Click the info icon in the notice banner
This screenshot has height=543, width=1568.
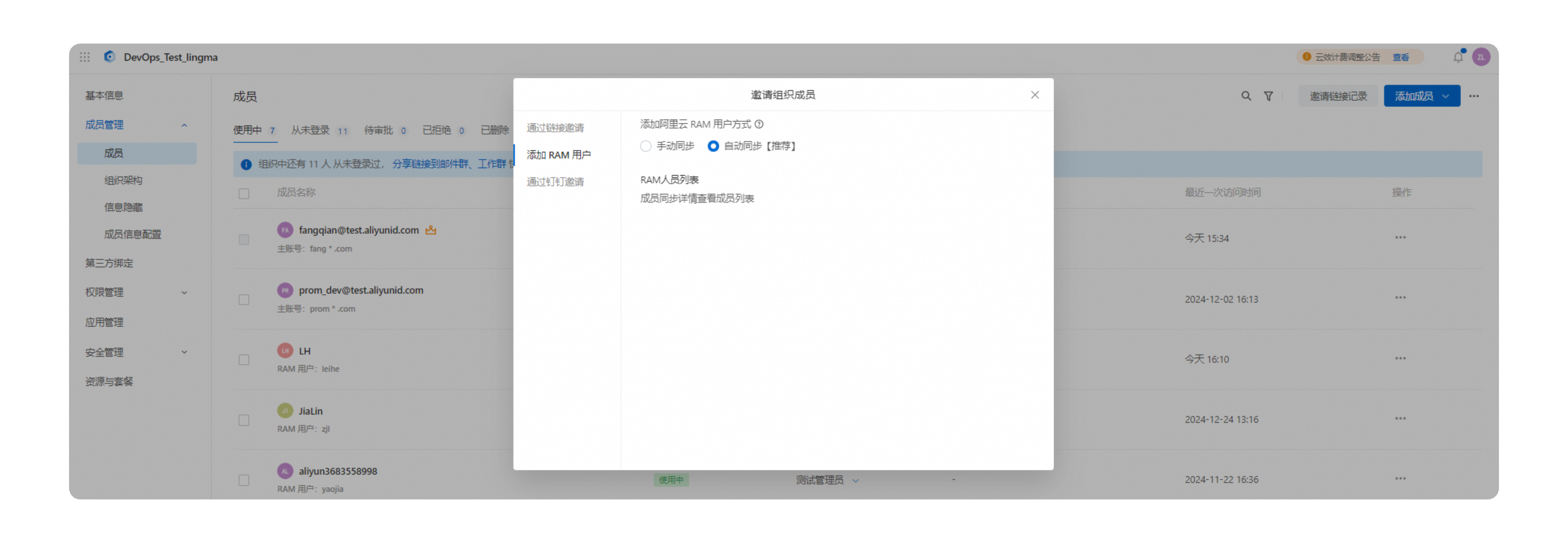pos(246,164)
